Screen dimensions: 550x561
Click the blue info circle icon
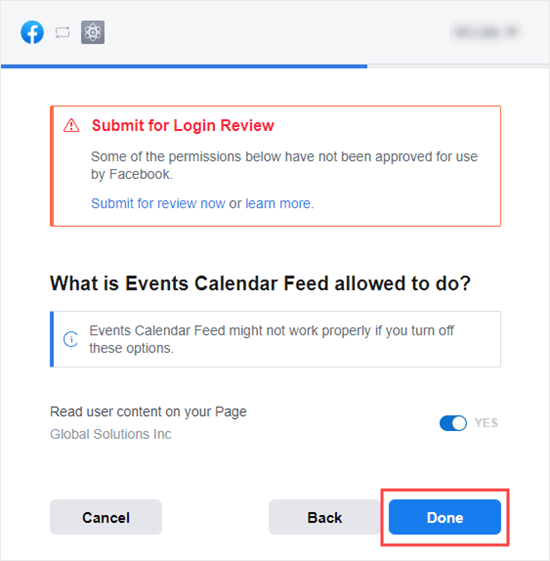(x=70, y=339)
